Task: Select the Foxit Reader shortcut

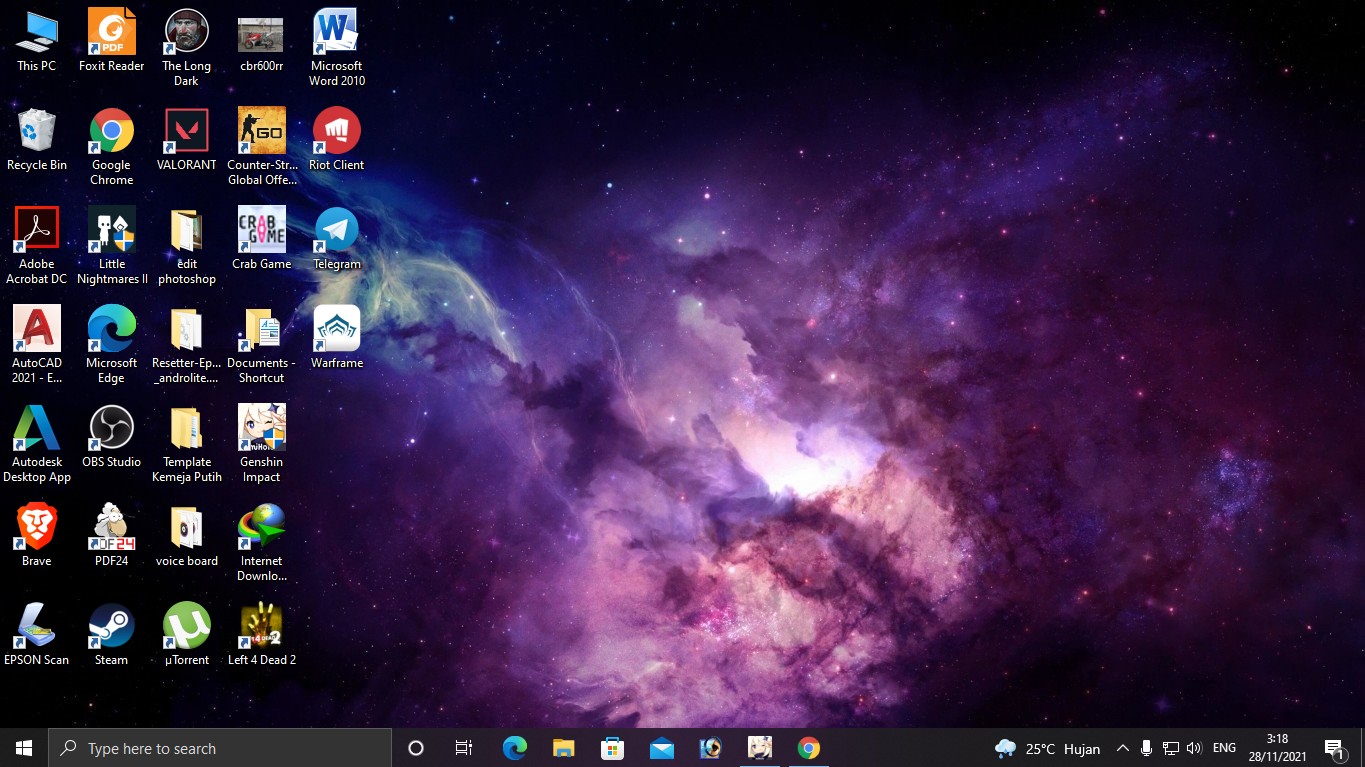Action: tap(112, 40)
